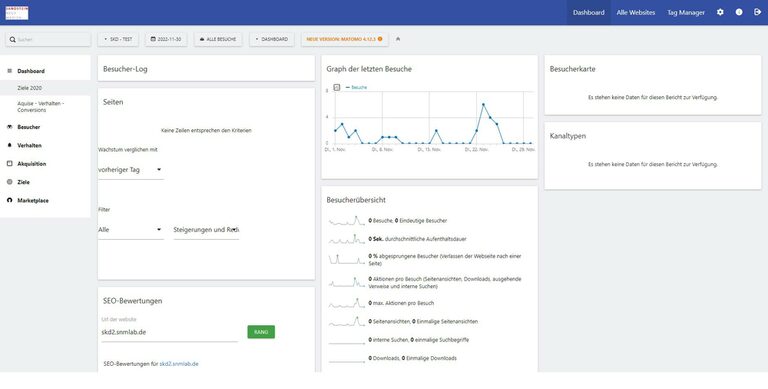Open the website selector SKD - TEST
The height and width of the screenshot is (389, 768).
coord(118,39)
